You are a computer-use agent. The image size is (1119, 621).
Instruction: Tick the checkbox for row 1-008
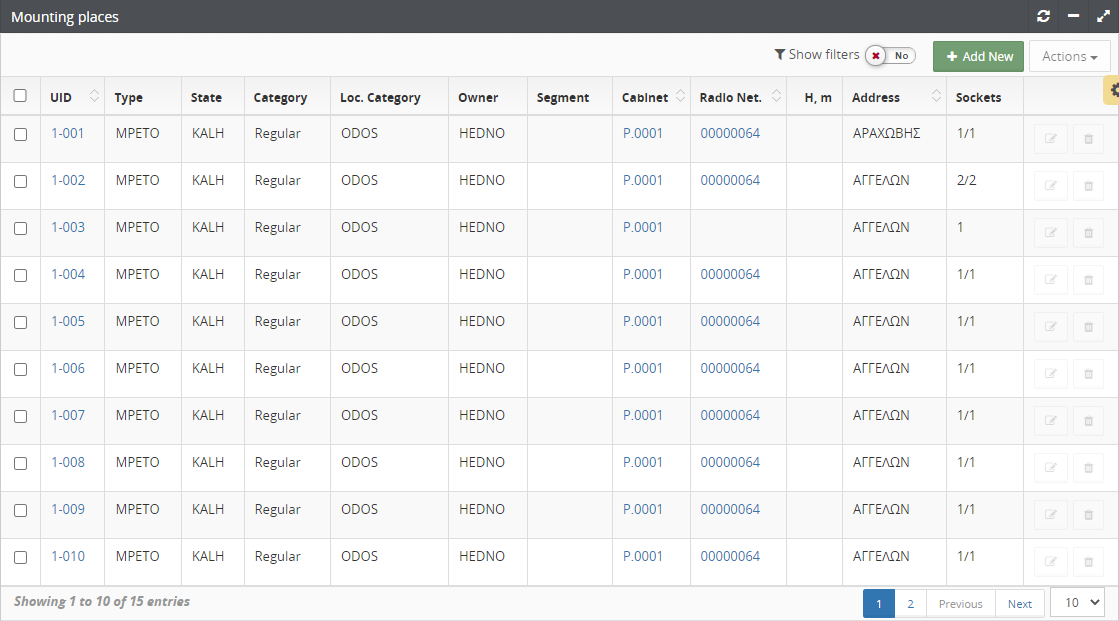tap(20, 463)
